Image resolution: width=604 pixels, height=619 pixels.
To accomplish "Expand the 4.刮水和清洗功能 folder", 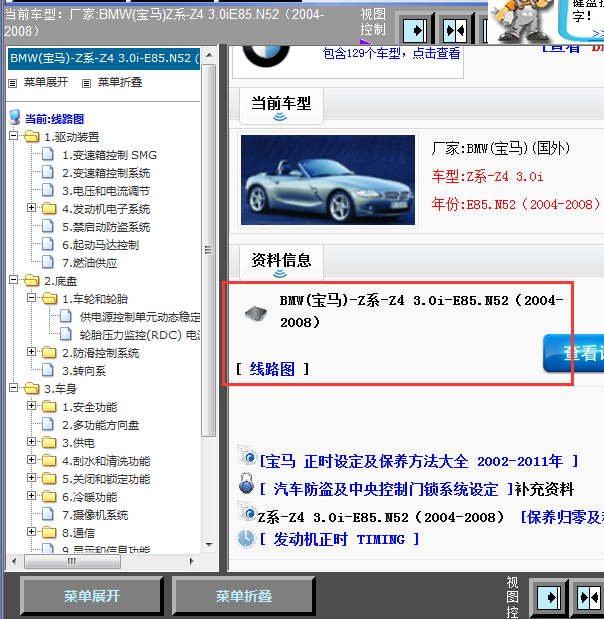I will tap(32, 460).
